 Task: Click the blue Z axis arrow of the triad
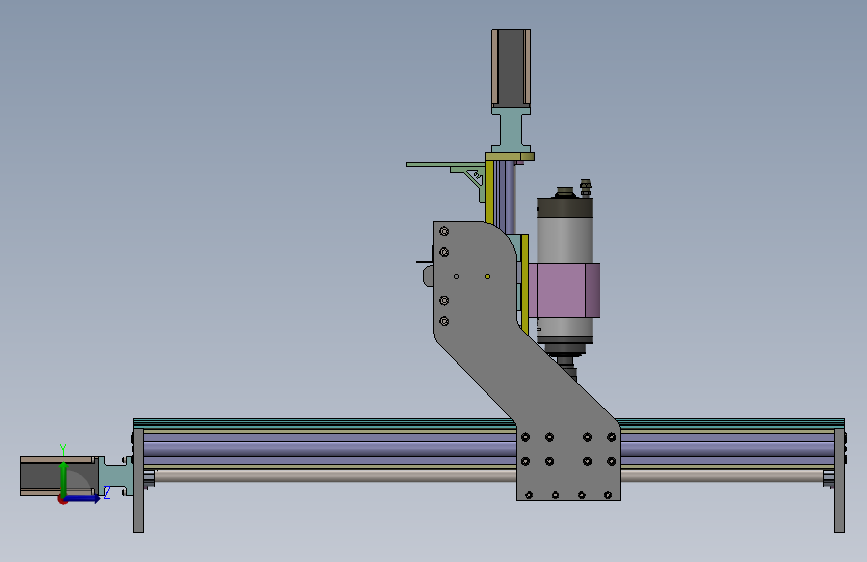point(84,498)
